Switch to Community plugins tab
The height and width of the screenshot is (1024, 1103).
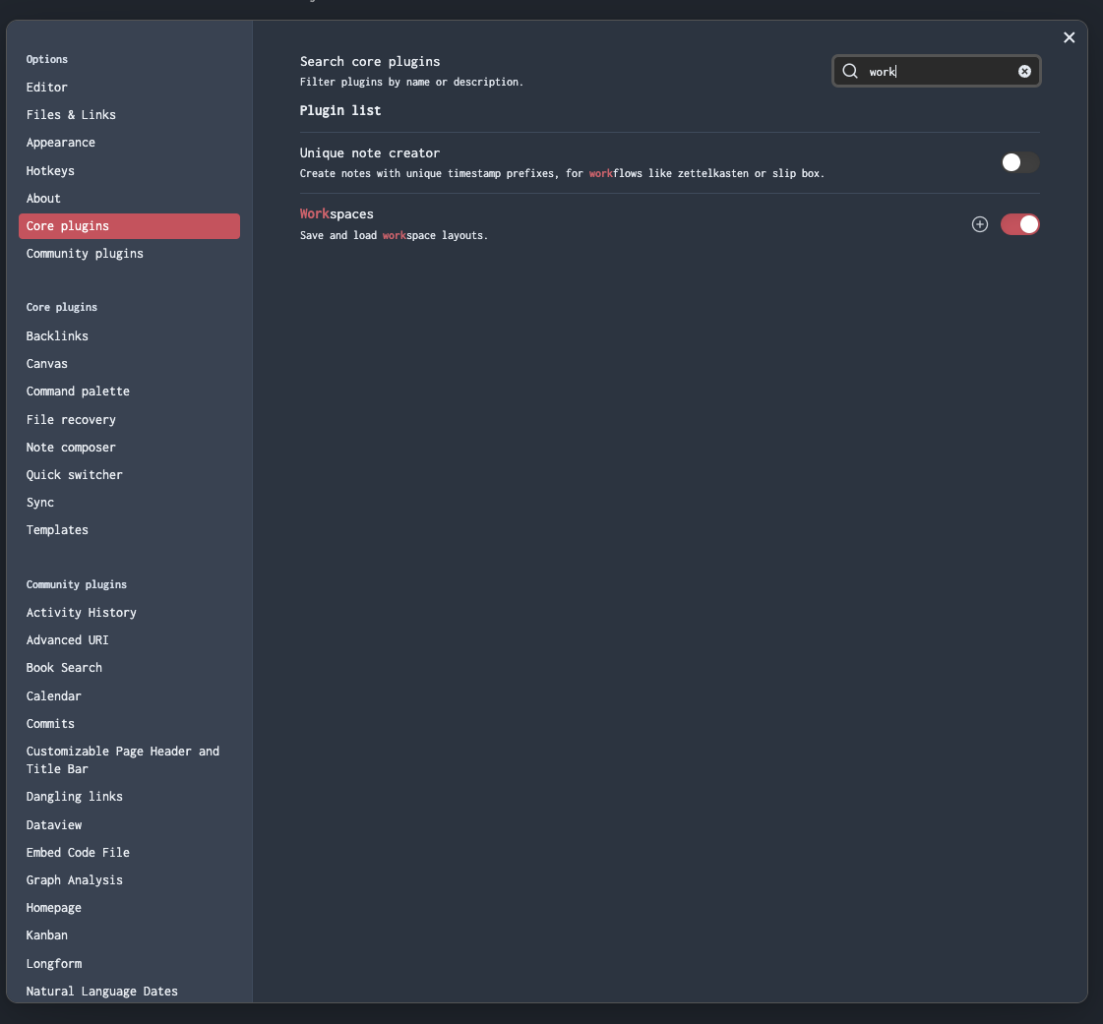[x=85, y=254]
